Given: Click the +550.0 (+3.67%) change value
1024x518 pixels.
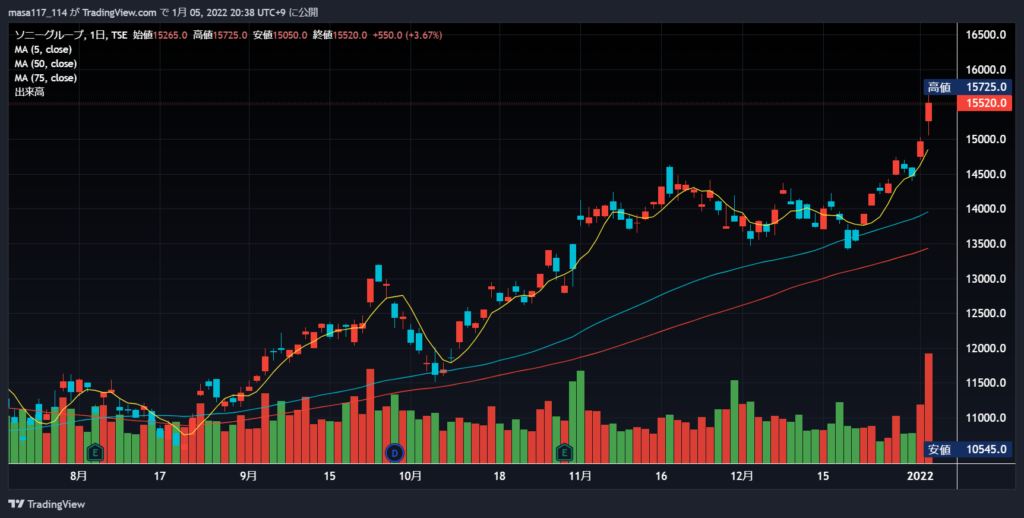Looking at the screenshot, I should pyautogui.click(x=408, y=35).
